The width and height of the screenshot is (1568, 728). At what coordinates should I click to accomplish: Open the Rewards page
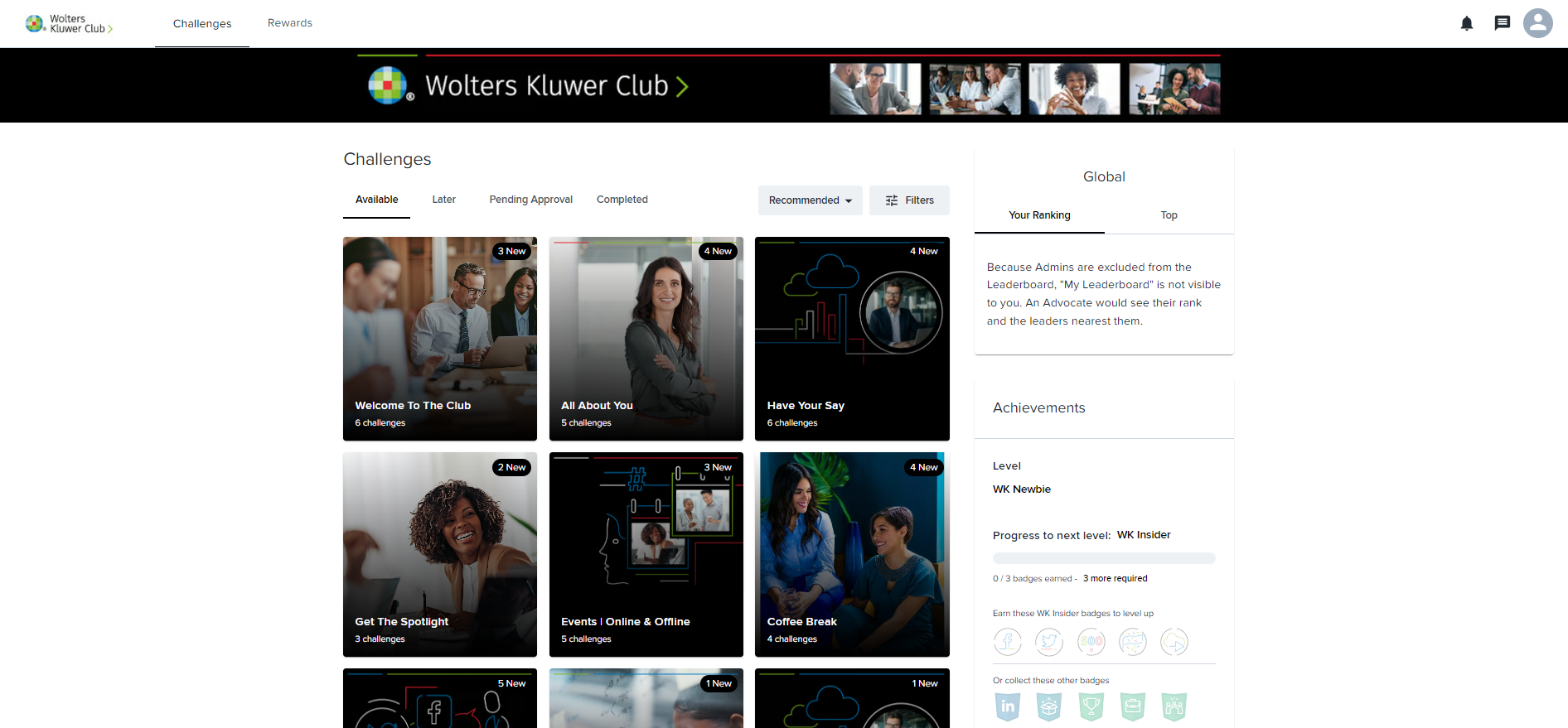click(x=289, y=23)
